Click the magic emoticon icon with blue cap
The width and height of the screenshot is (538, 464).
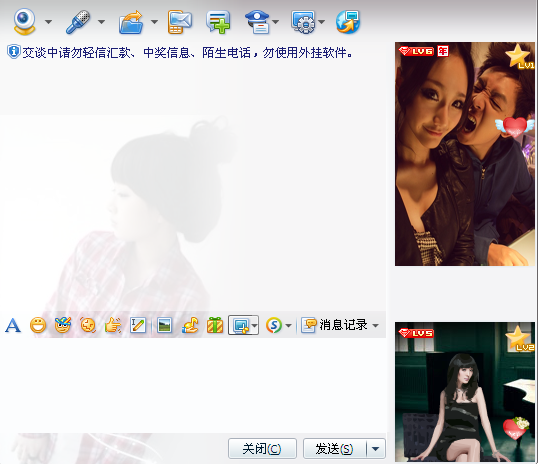(x=63, y=325)
